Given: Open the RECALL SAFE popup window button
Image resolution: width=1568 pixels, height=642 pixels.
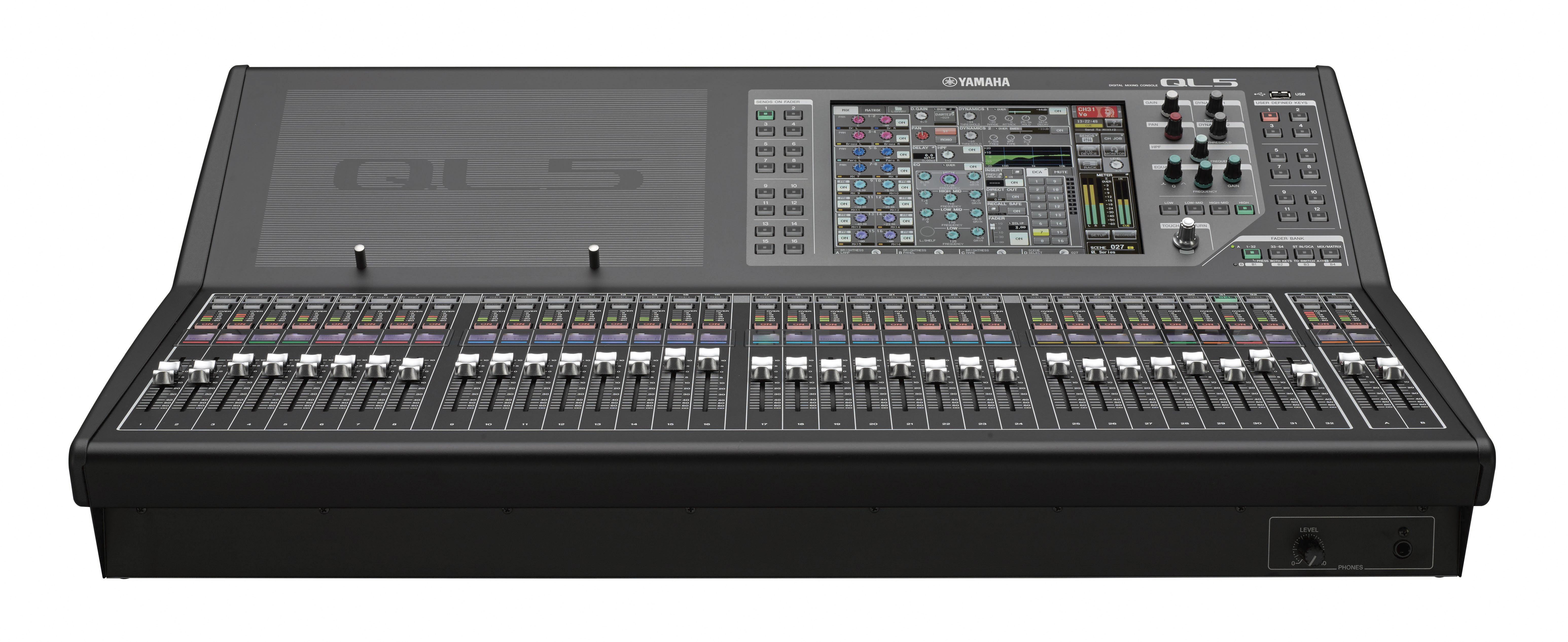Looking at the screenshot, I should (x=993, y=209).
